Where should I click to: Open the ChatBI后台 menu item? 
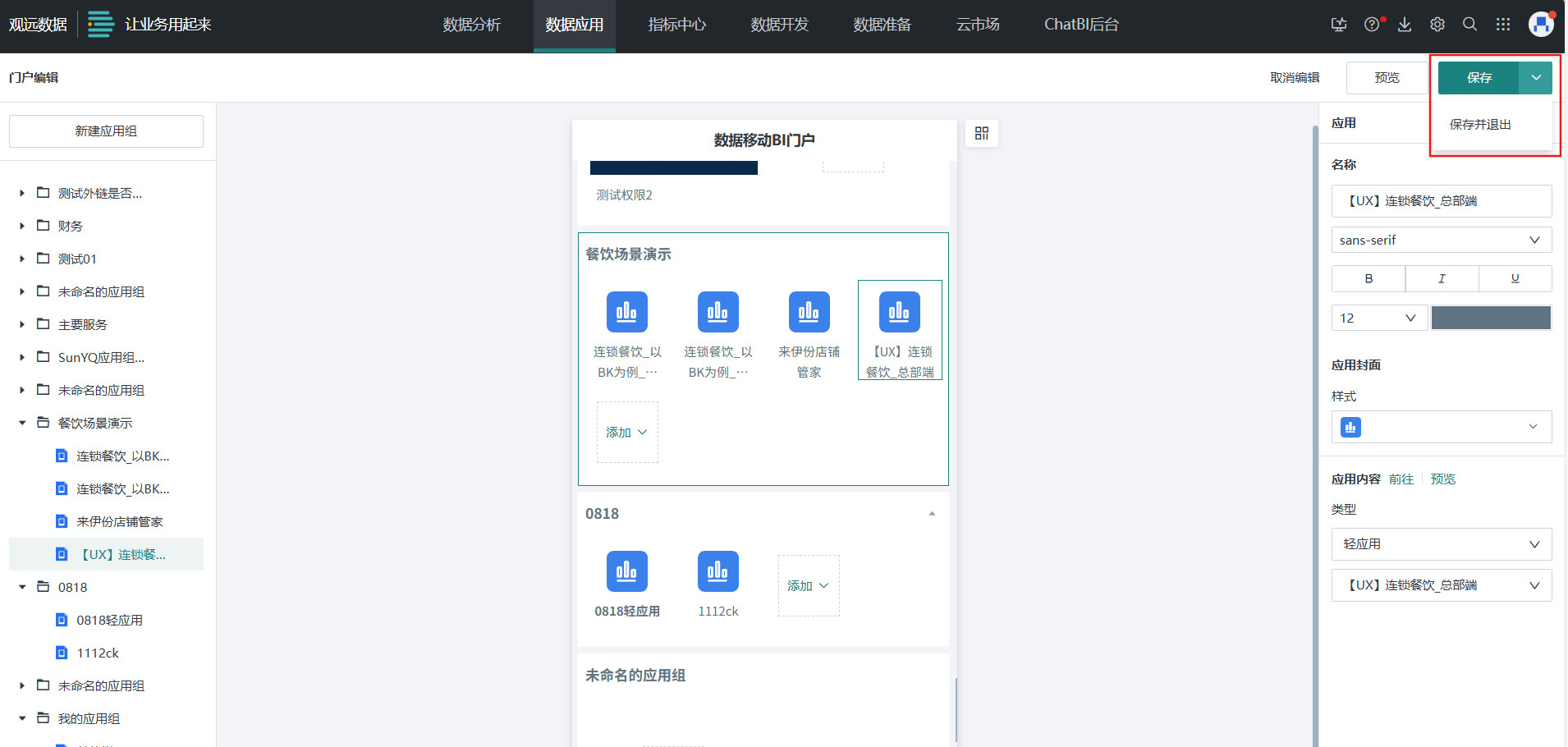click(1081, 25)
